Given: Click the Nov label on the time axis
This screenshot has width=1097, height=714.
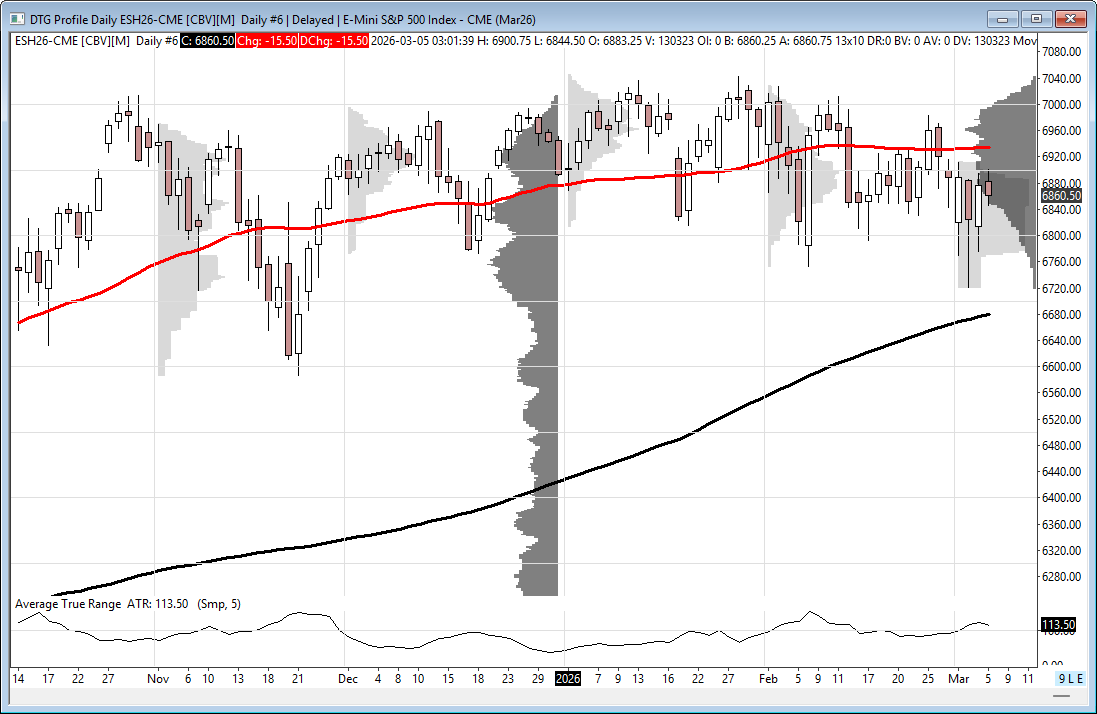Looking at the screenshot, I should (x=158, y=679).
